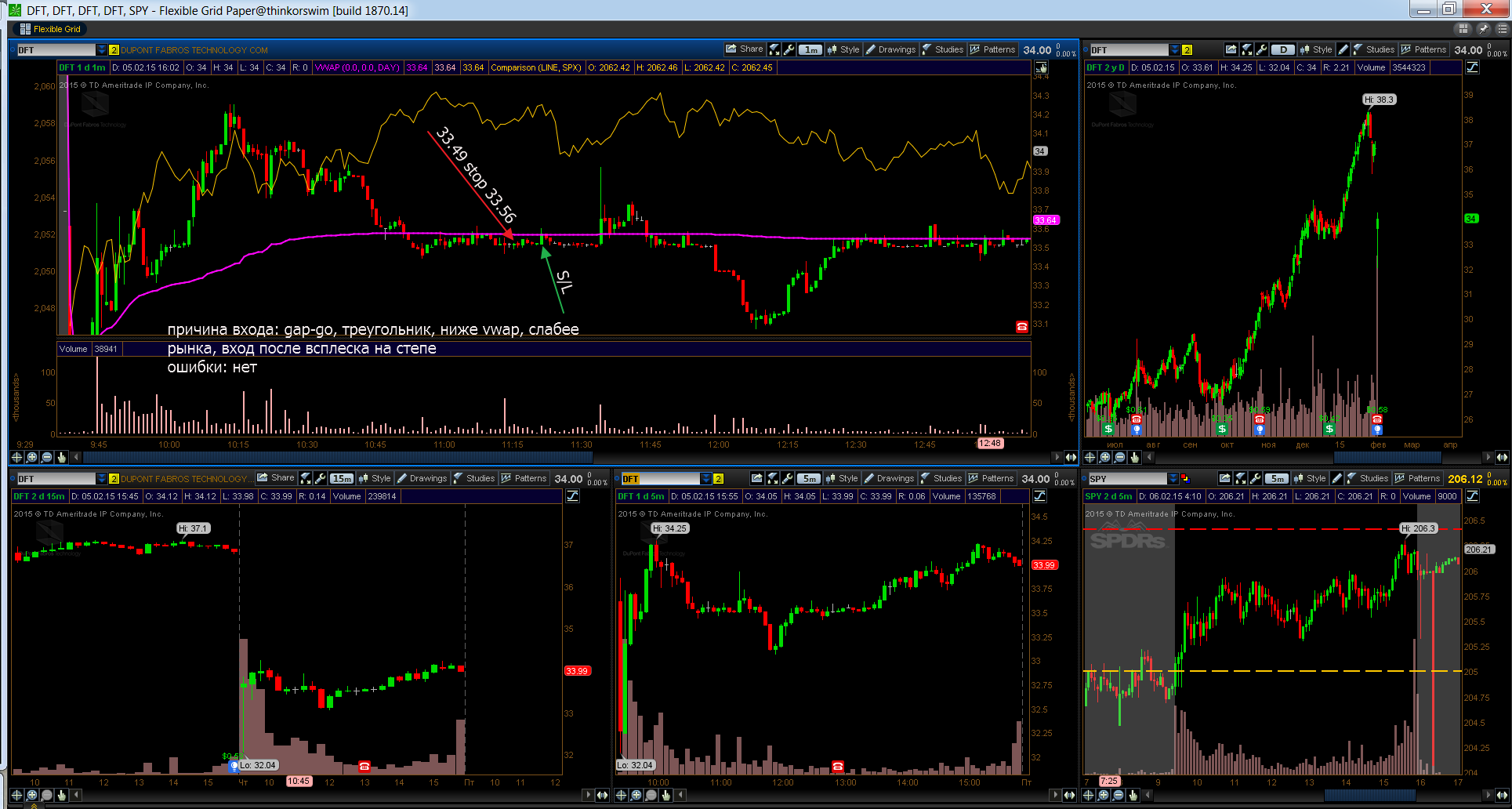Image resolution: width=1512 pixels, height=809 pixels.
Task: Click crosshair tool under SPY chart
Action: [x=1088, y=795]
